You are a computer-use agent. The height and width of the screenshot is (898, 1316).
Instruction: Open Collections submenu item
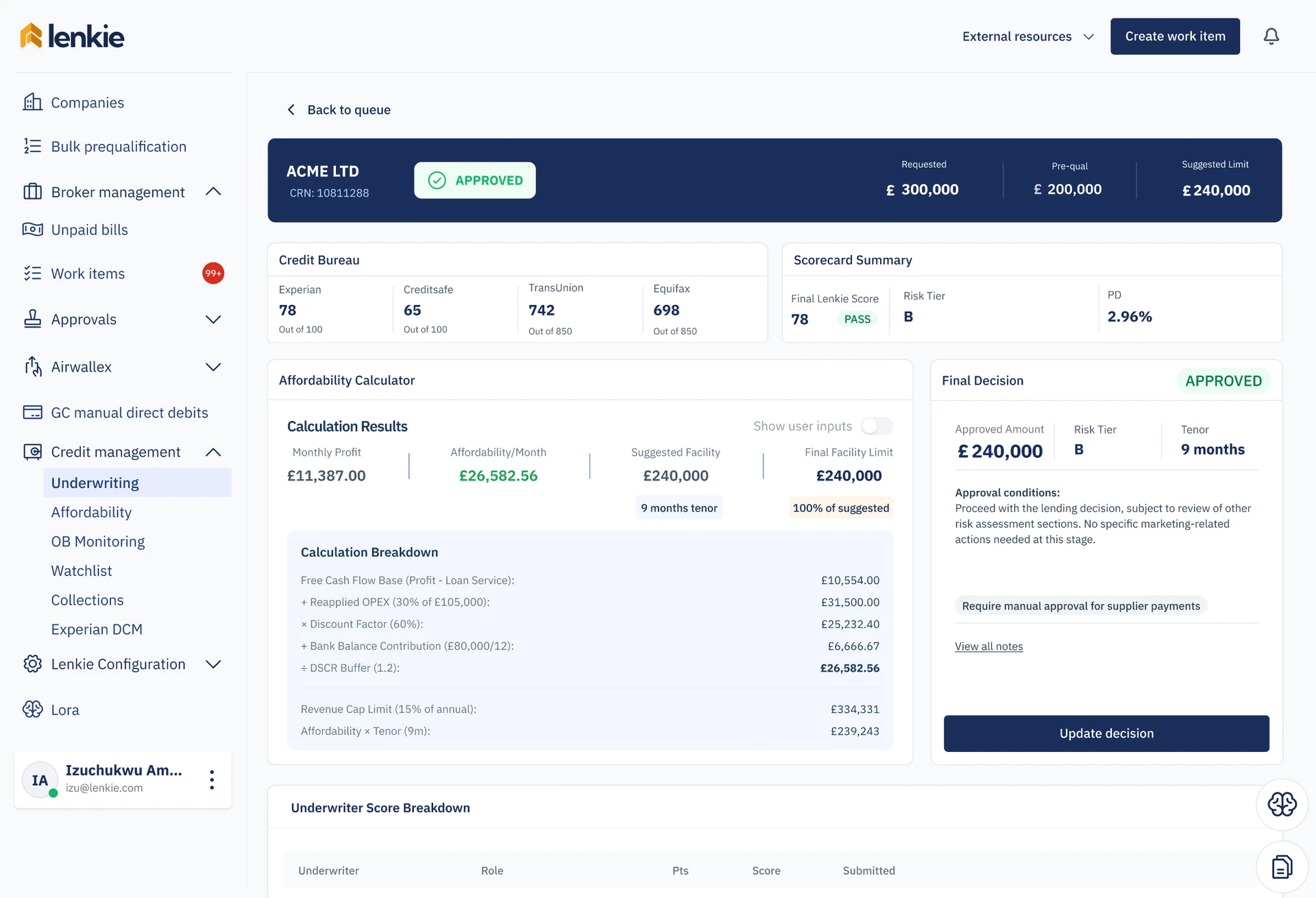88,600
